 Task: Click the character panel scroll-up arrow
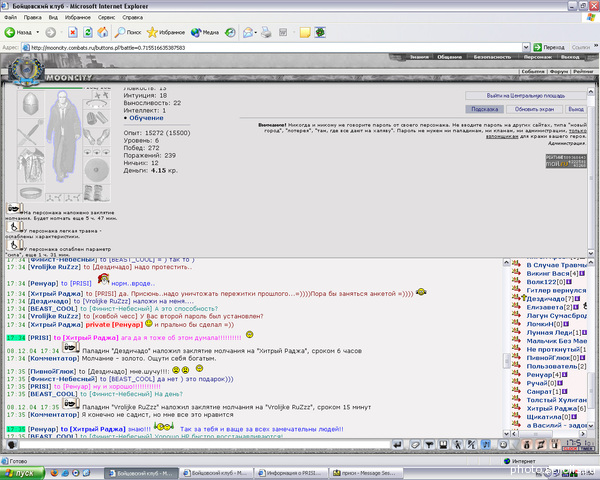click(590, 92)
